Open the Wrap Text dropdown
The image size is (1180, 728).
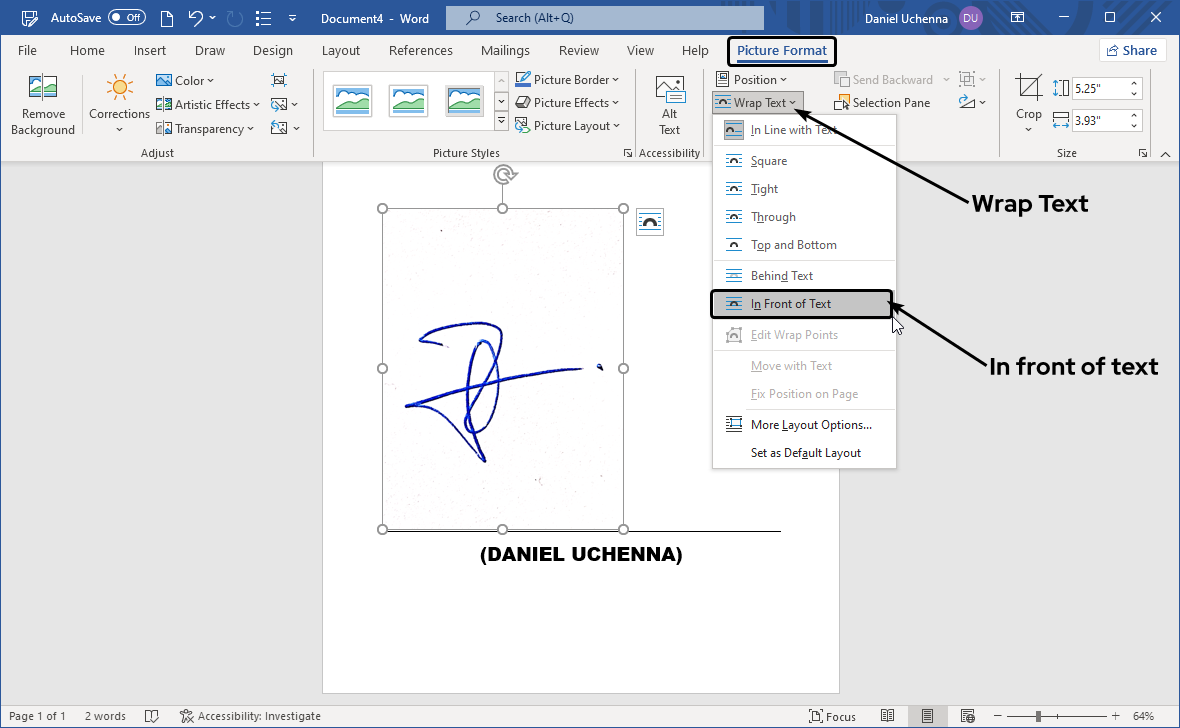click(x=757, y=101)
